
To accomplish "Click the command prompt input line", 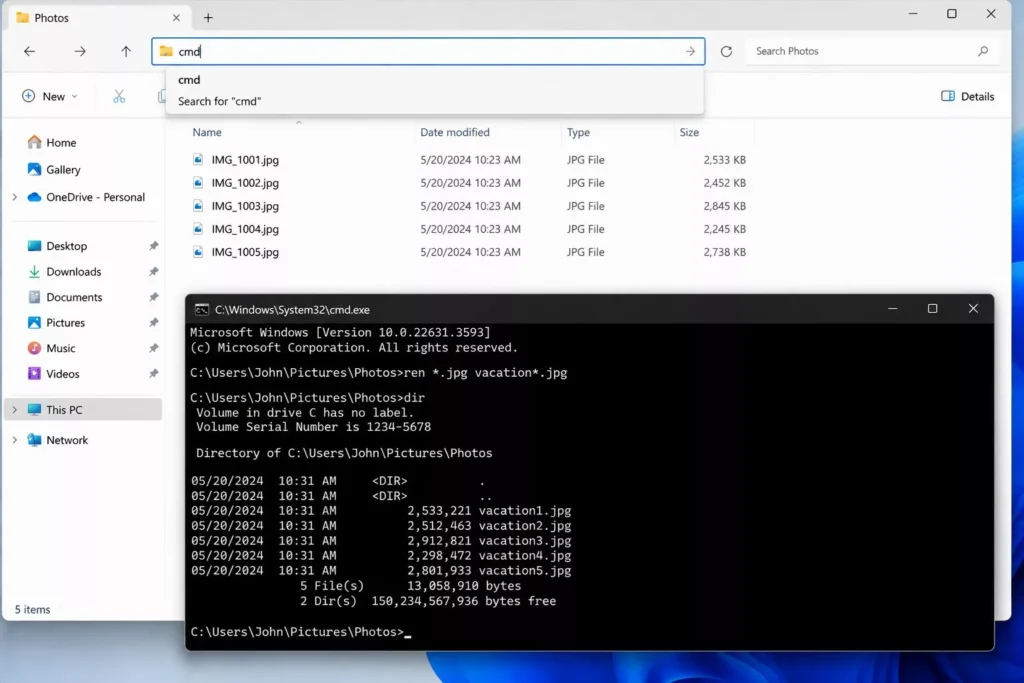I will (x=301, y=632).
